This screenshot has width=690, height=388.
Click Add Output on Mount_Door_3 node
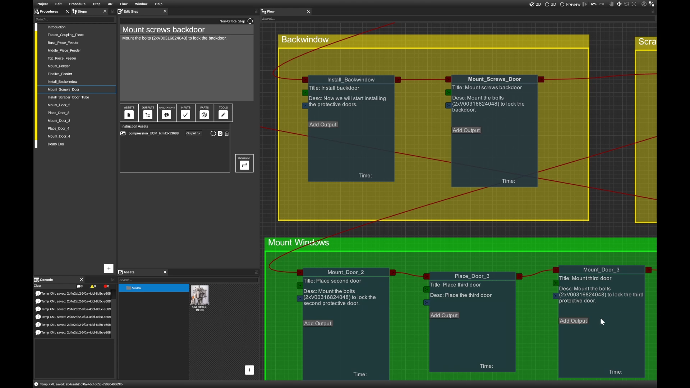pos(573,321)
